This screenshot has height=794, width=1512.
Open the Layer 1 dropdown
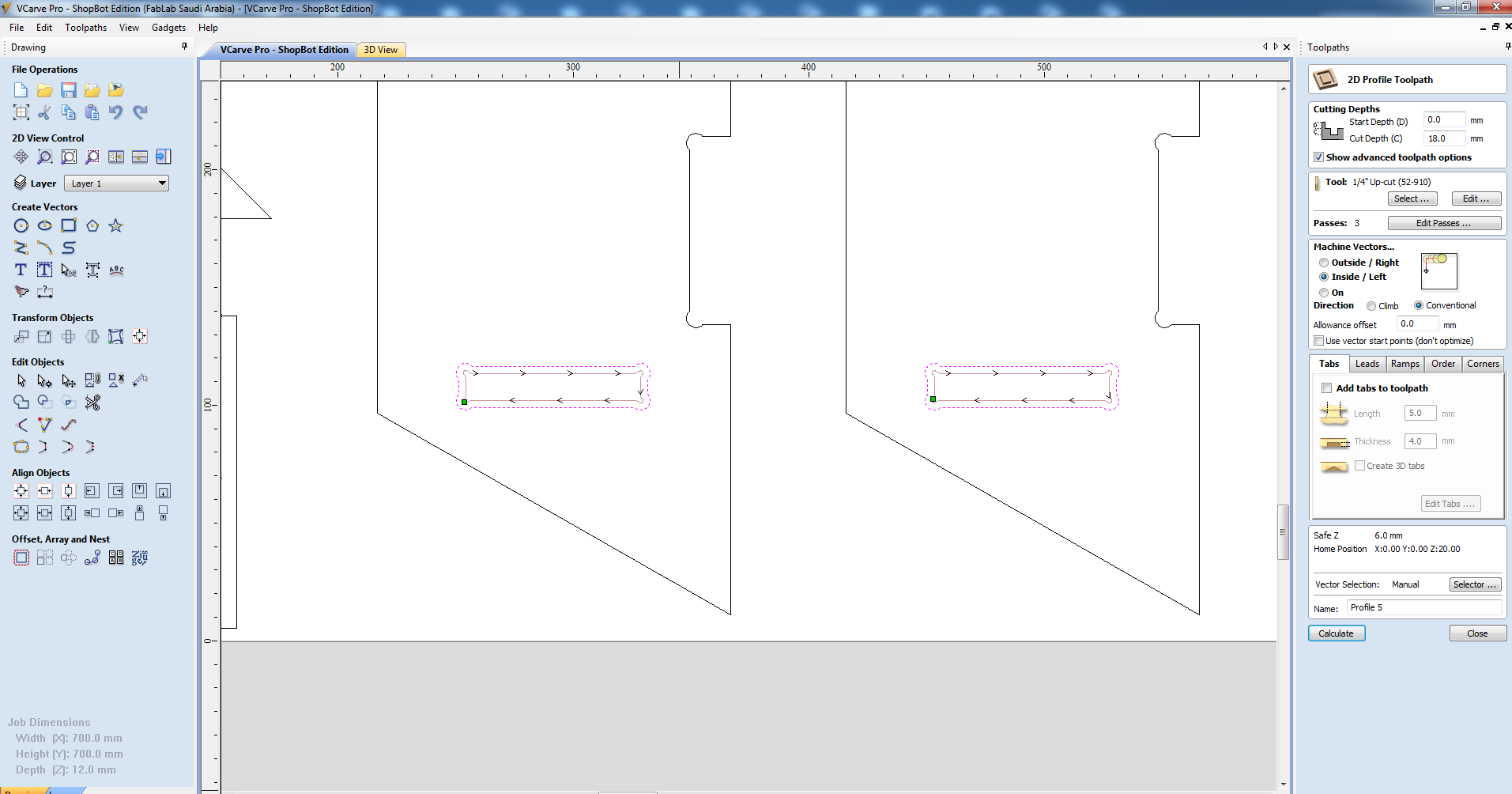pyautogui.click(x=116, y=183)
